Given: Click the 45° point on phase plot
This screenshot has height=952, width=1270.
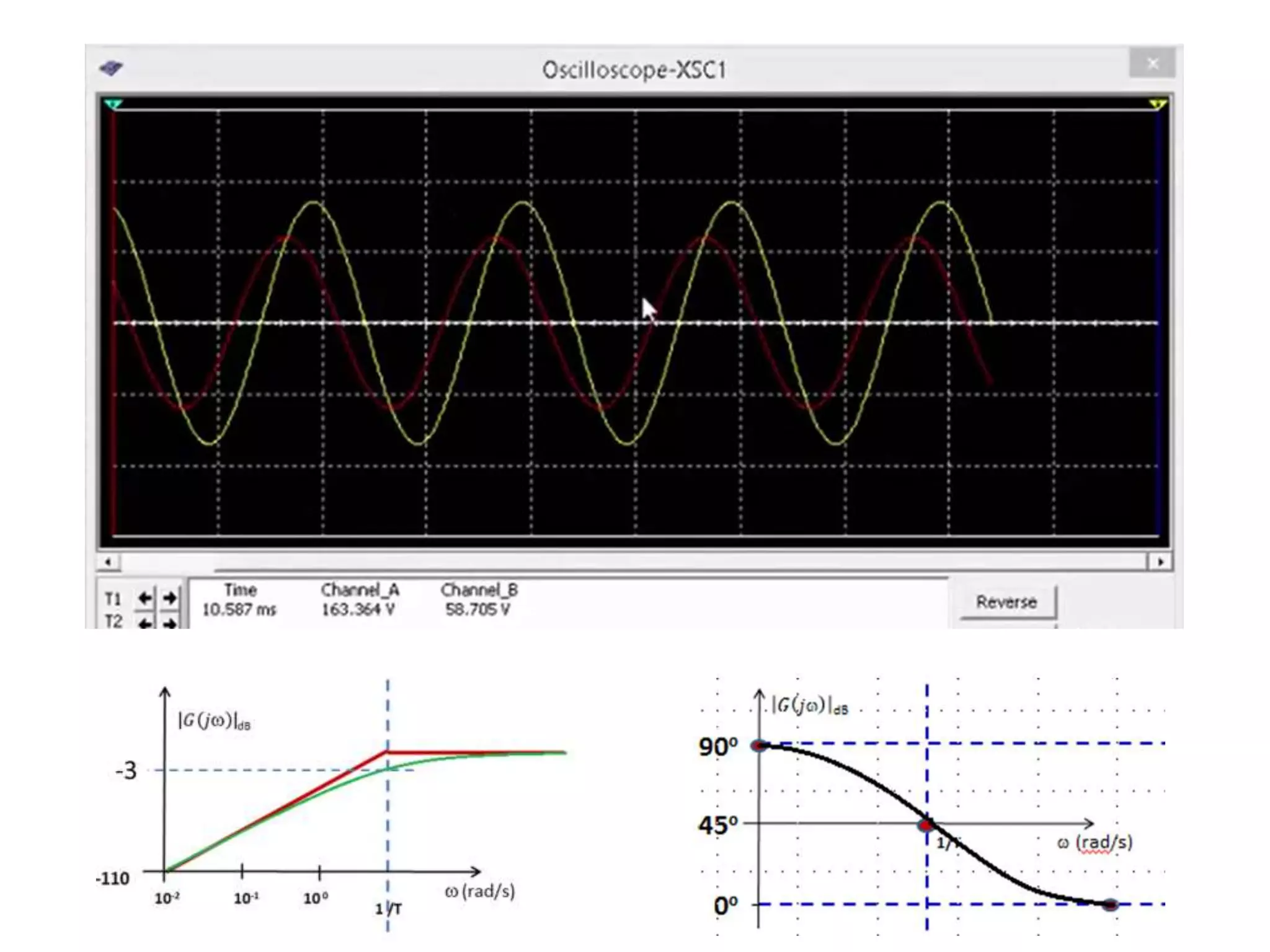Looking at the screenshot, I should (x=926, y=825).
